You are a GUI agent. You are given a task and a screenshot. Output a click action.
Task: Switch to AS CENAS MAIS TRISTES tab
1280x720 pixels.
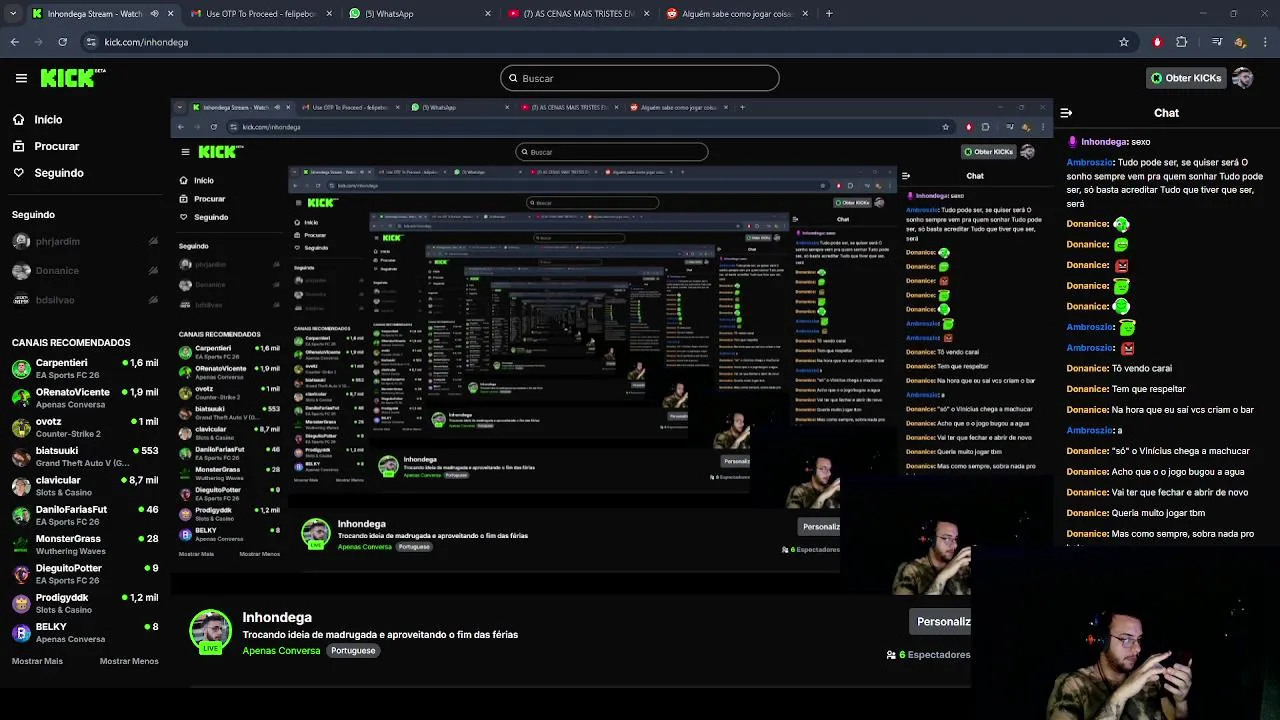click(x=579, y=14)
